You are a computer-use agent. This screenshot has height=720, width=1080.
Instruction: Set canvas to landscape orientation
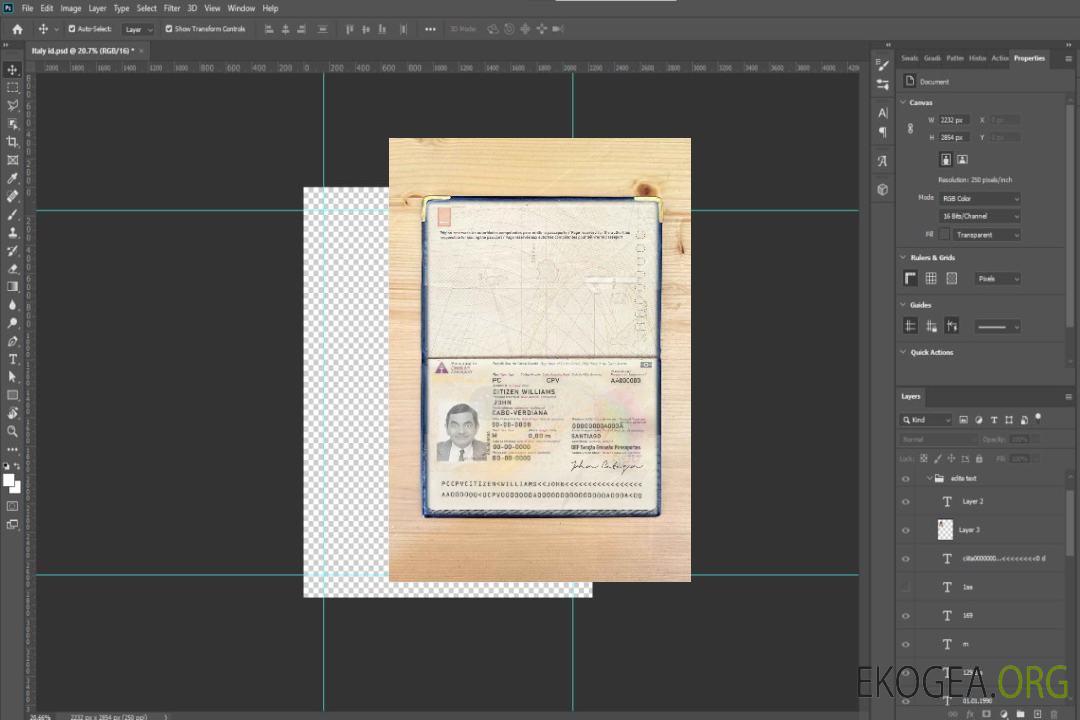click(962, 159)
